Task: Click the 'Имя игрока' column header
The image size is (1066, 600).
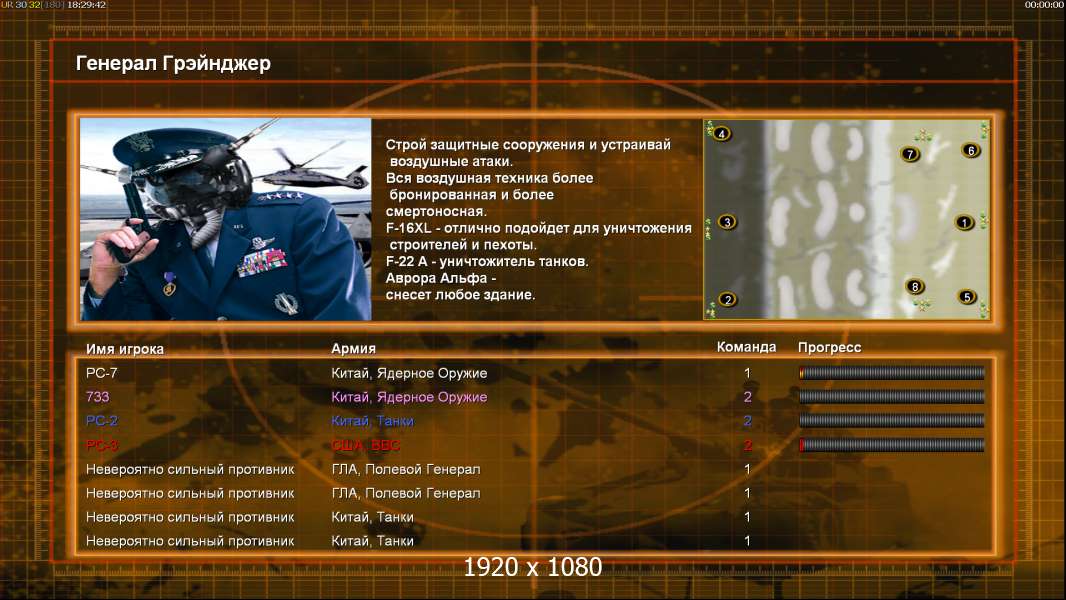Action: (124, 349)
